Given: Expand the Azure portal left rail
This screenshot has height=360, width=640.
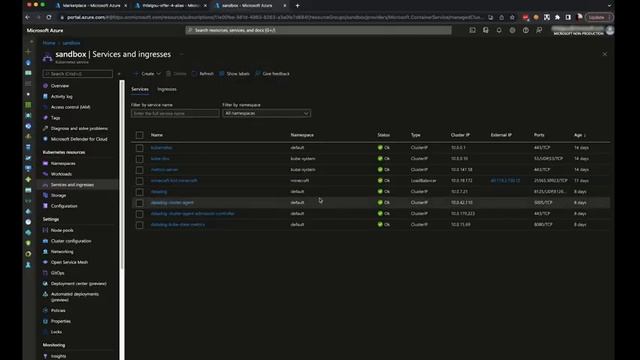Looking at the screenshot, I should coord(31,42).
